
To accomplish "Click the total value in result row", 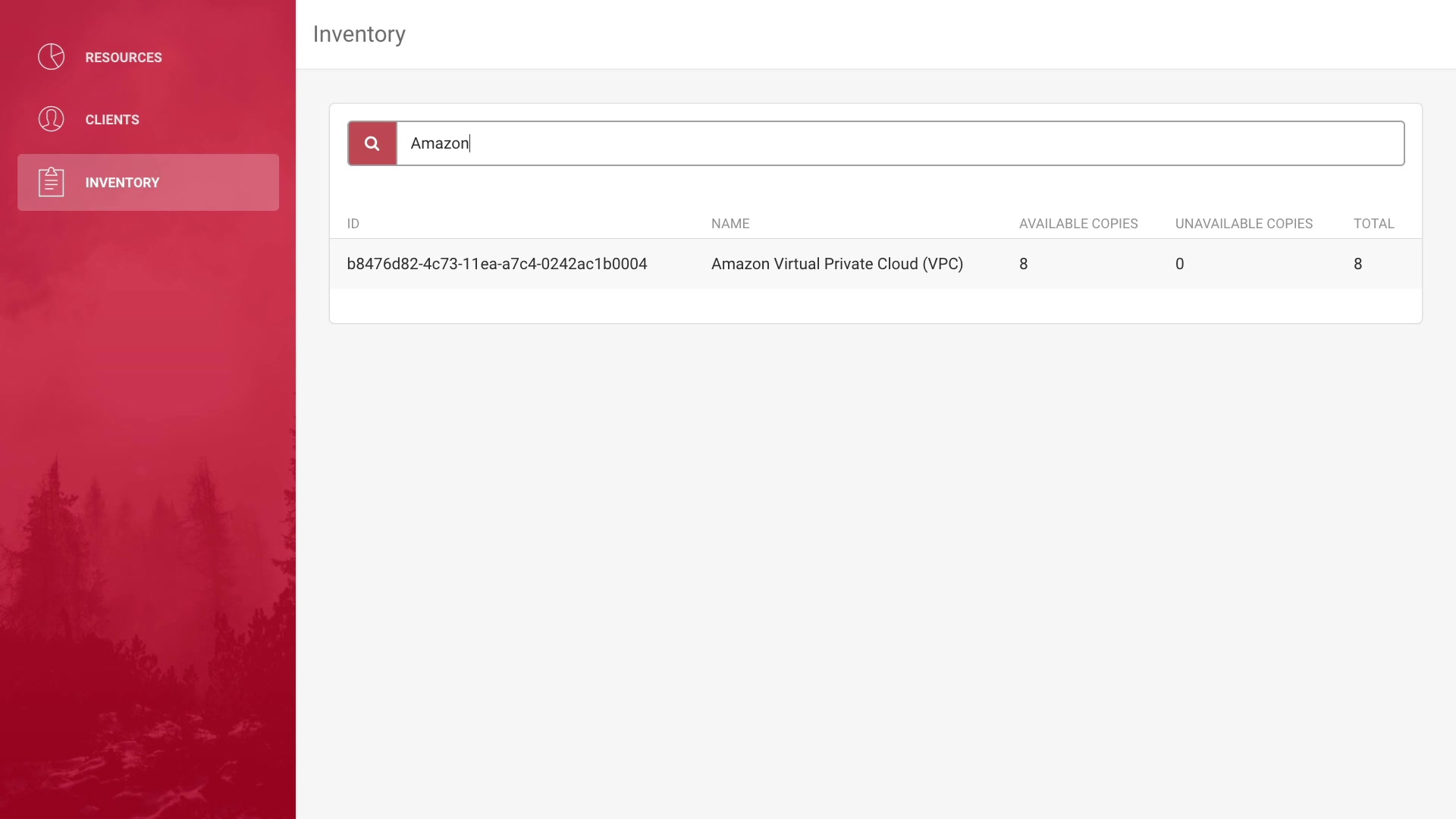I will 1357,264.
